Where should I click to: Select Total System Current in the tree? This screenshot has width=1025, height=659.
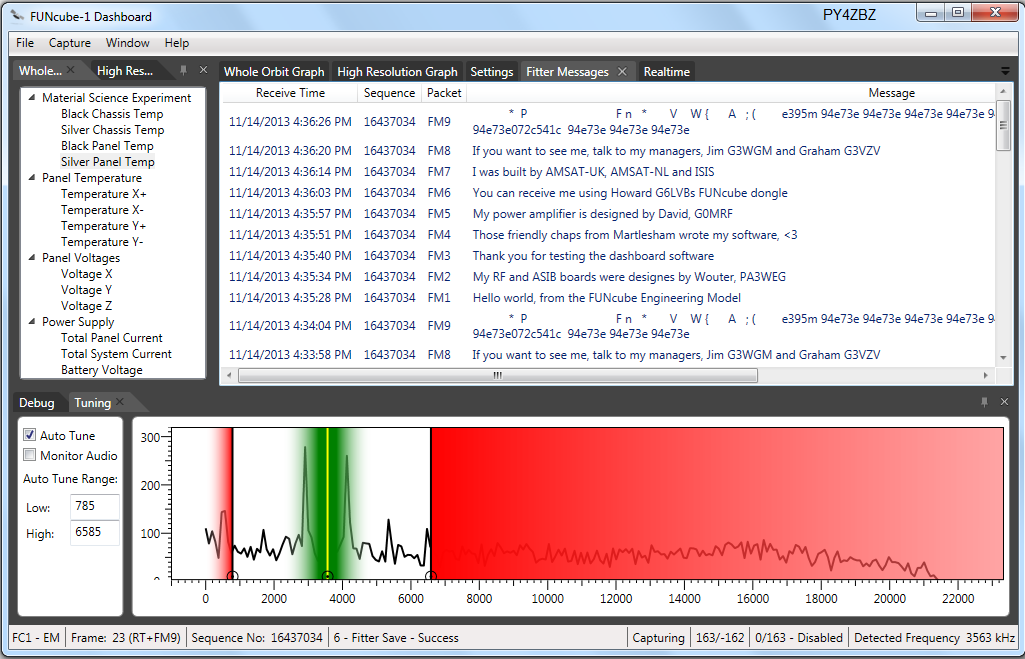116,354
